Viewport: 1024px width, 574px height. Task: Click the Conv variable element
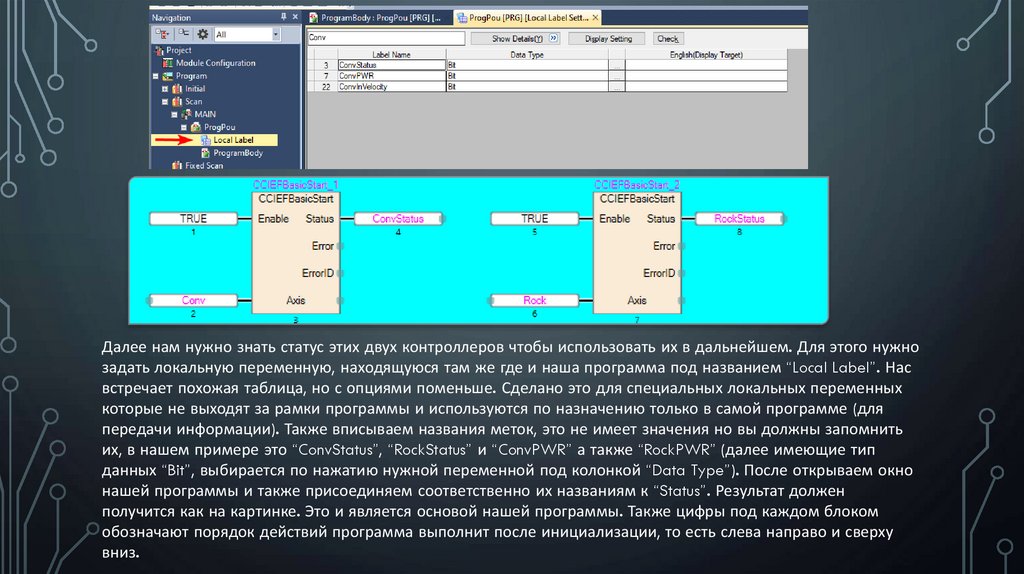pyautogui.click(x=193, y=300)
